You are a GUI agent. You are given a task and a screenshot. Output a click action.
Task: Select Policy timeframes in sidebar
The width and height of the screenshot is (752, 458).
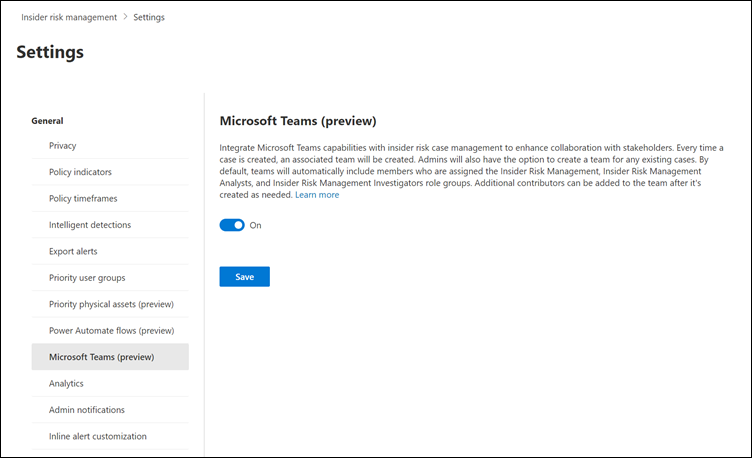110,198
